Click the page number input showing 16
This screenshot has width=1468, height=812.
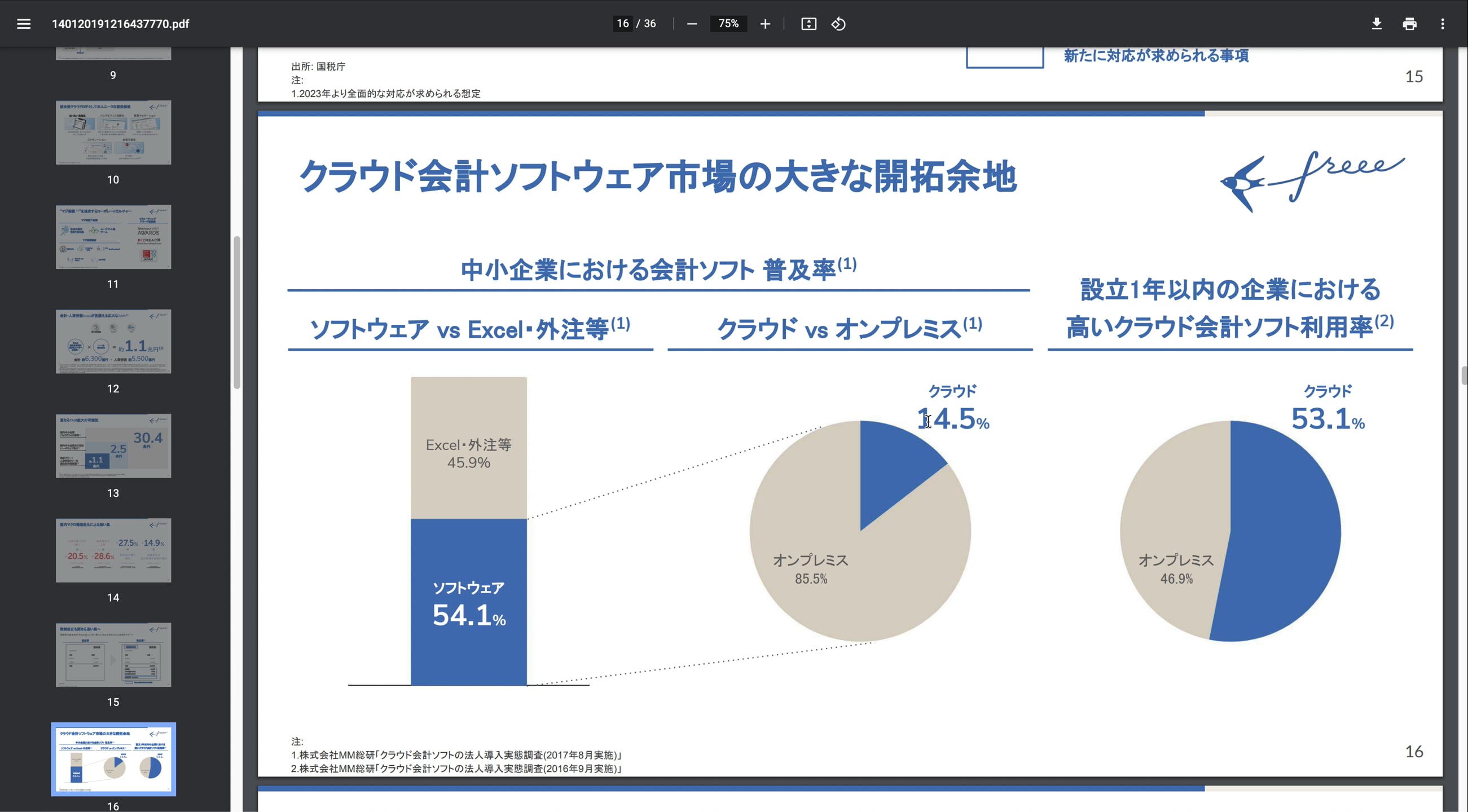[x=623, y=24]
